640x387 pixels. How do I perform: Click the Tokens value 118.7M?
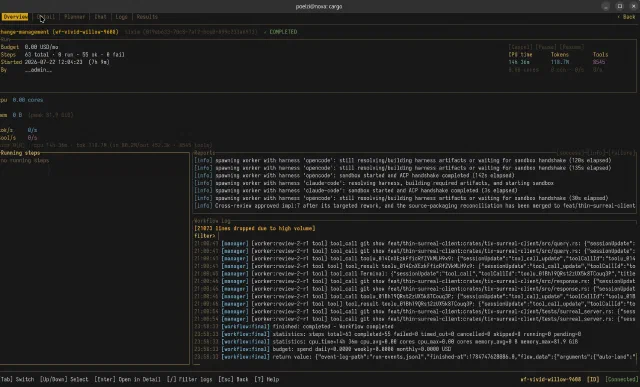(x=560, y=62)
